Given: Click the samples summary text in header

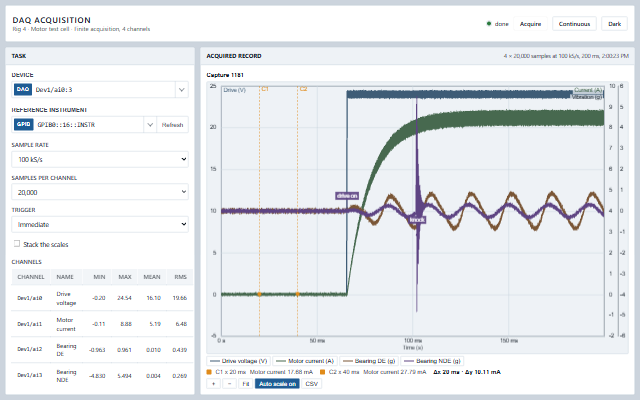Looking at the screenshot, I should click(x=566, y=56).
